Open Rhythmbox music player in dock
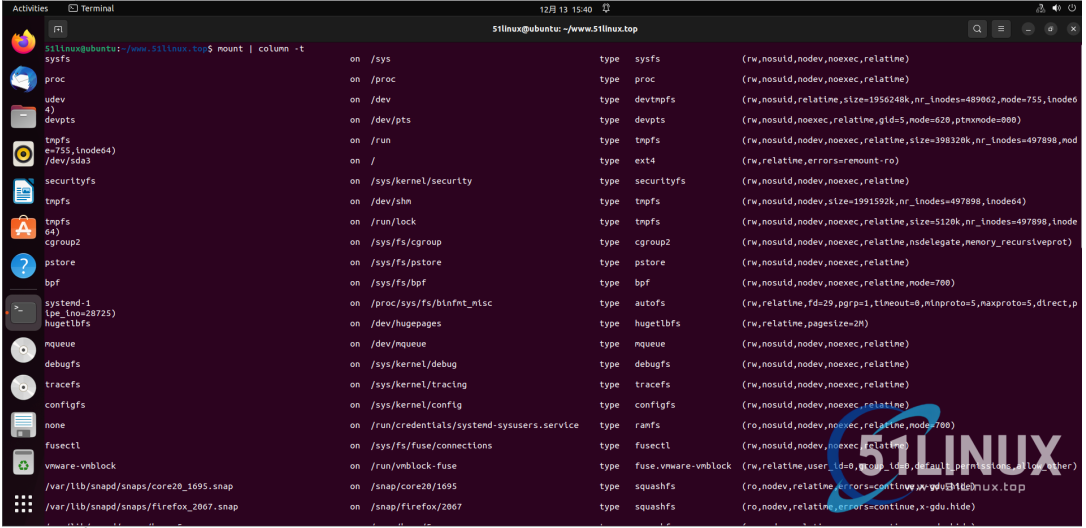This screenshot has height=528, width=1086. (x=24, y=154)
